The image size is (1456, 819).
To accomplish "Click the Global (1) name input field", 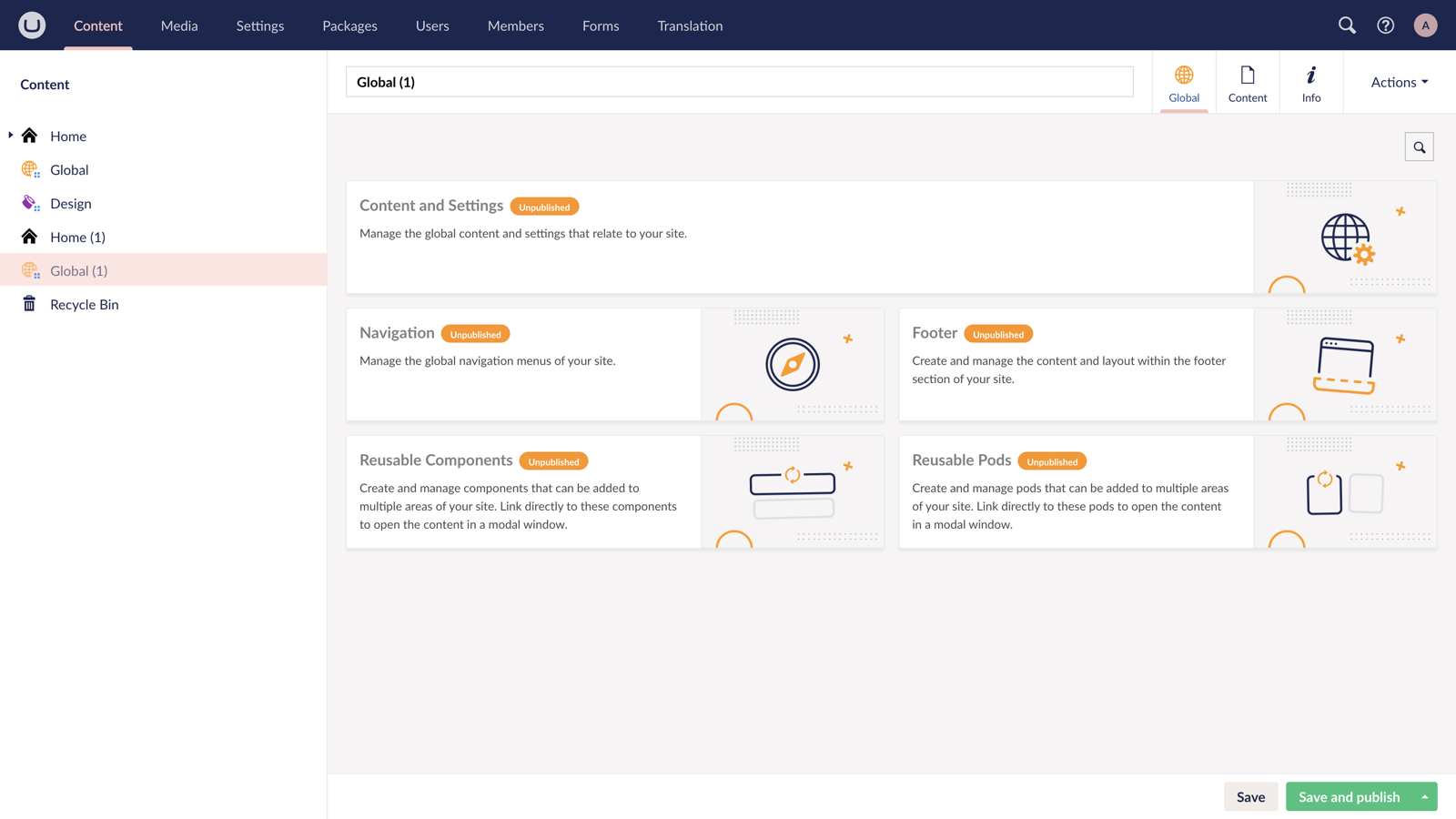I will point(739,82).
